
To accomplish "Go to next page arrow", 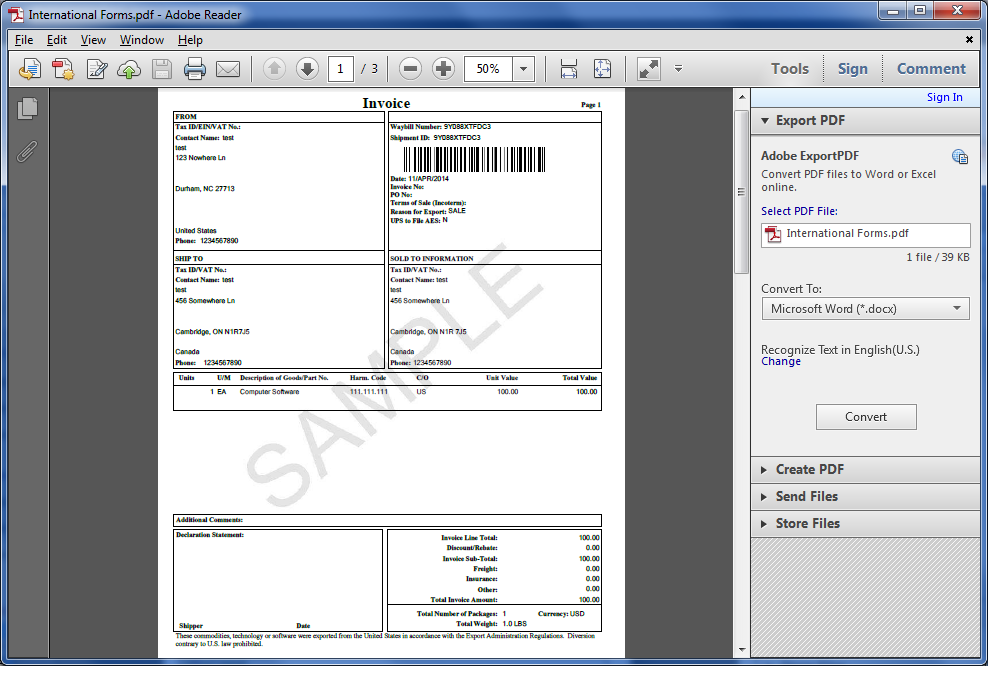I will [307, 69].
